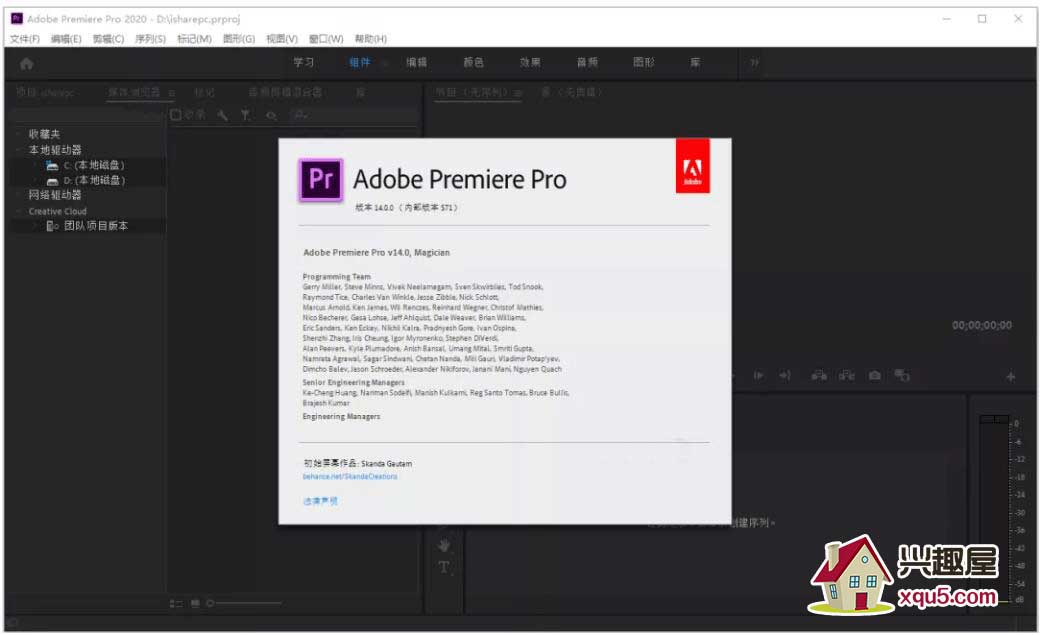The height and width of the screenshot is (635, 1041).
Task: Switch to the 学习 workspace
Action: click(304, 62)
